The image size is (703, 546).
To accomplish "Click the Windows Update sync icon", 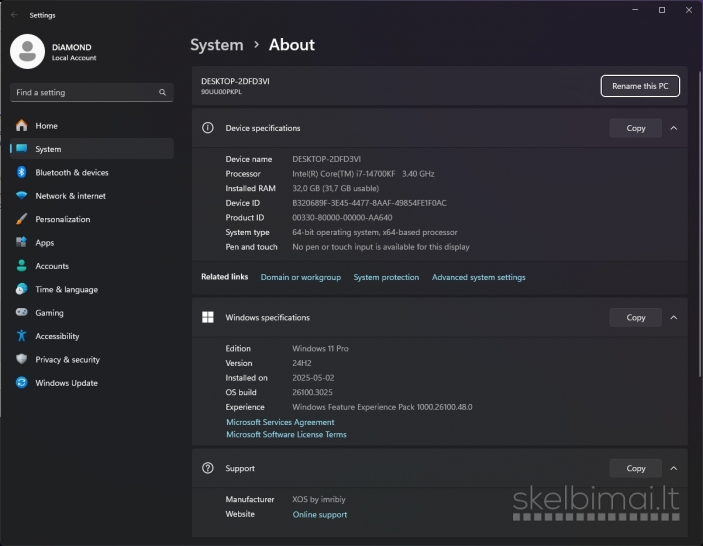I will click(22, 382).
